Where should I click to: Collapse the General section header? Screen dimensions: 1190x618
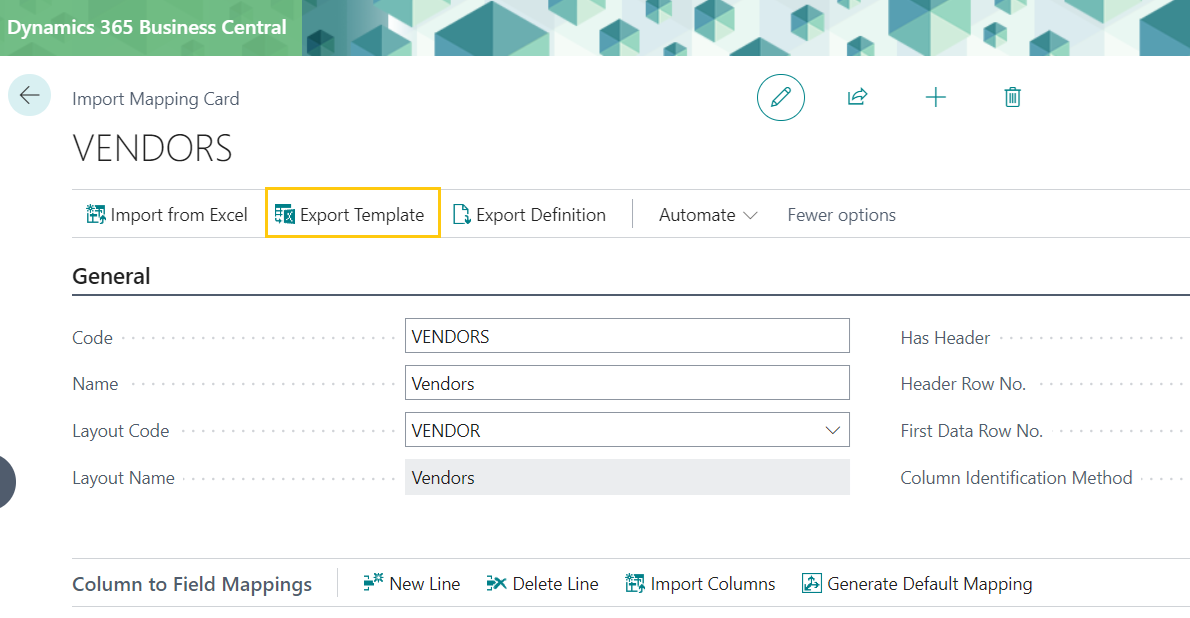[111, 276]
